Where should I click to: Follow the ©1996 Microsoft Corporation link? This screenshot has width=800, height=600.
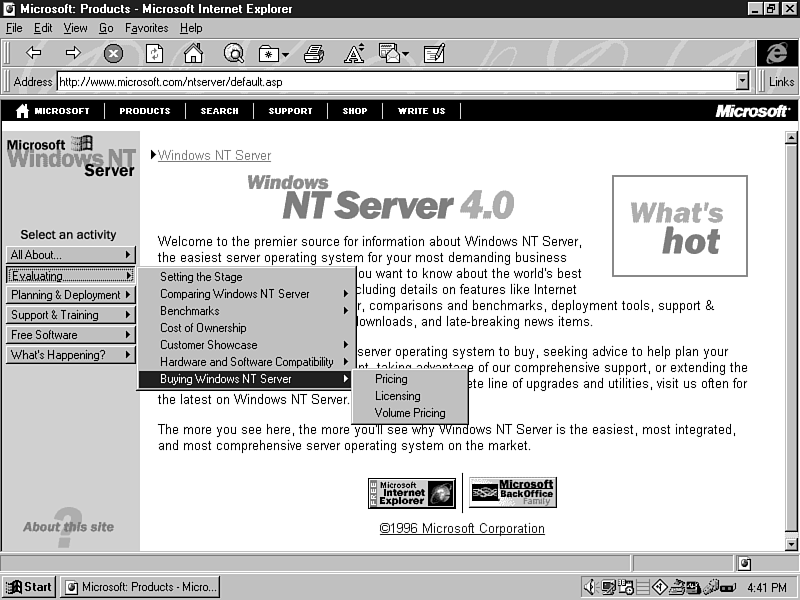point(462,528)
